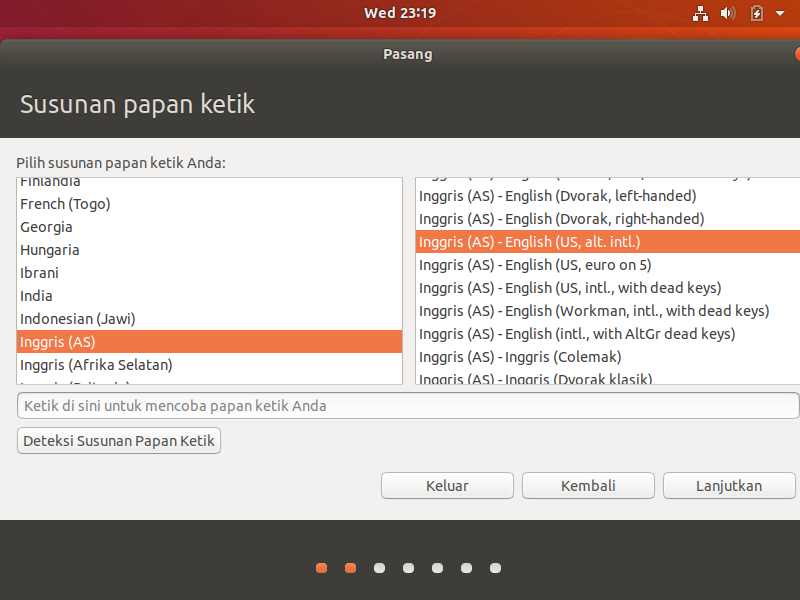Choose Inggris (Colemak) variant

click(608, 357)
